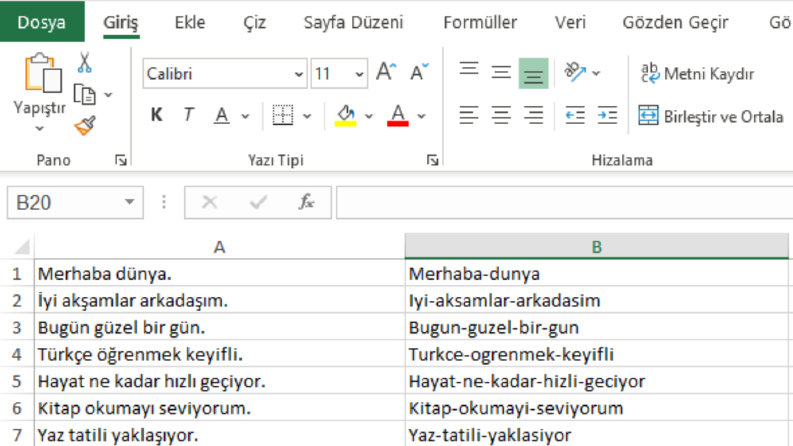Switch to the Giriş tab
The height and width of the screenshot is (446, 793).
(x=120, y=22)
